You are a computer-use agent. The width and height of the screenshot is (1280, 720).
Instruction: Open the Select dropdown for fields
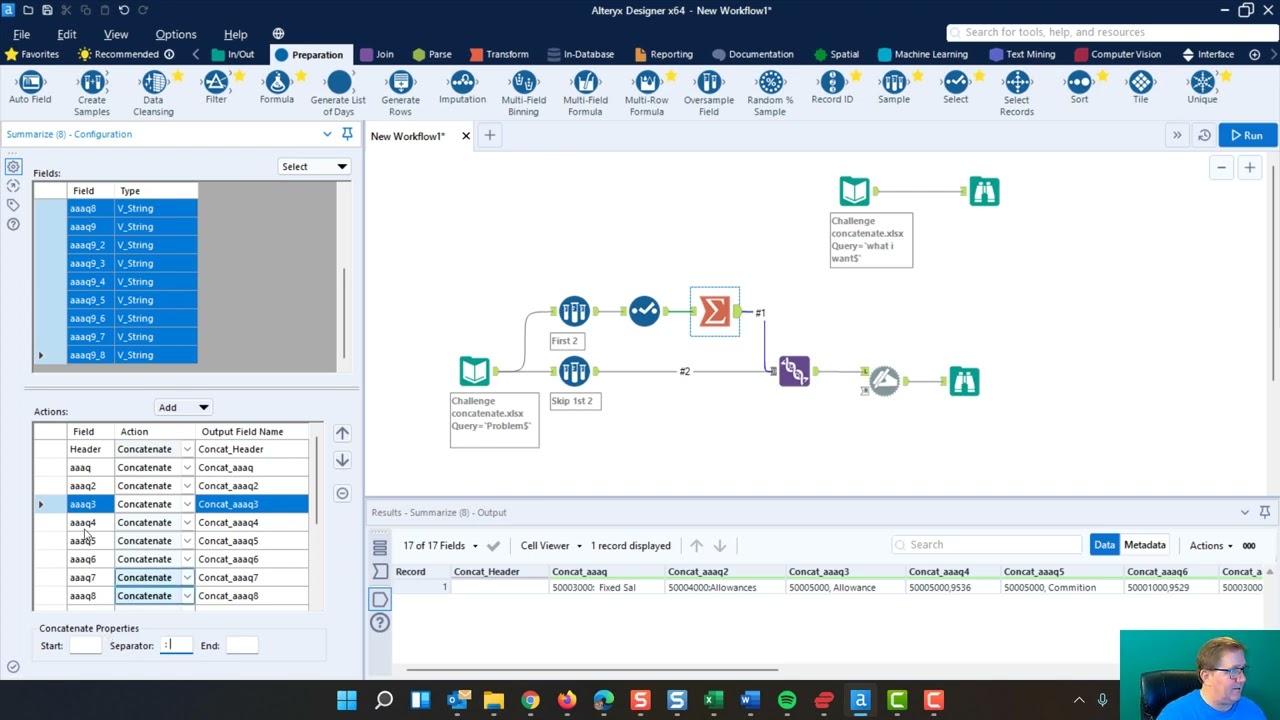point(314,167)
